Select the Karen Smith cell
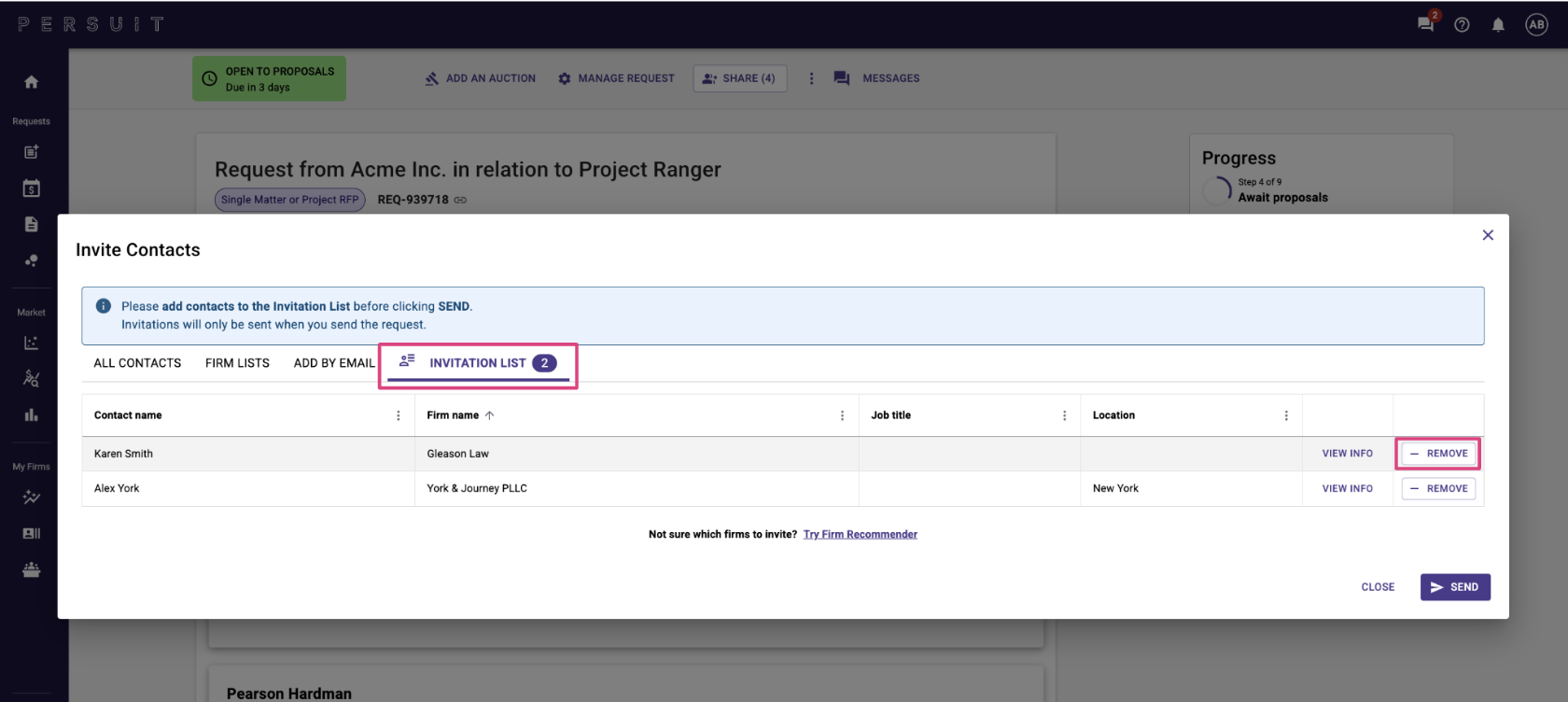This screenshot has width=1568, height=702. [248, 454]
